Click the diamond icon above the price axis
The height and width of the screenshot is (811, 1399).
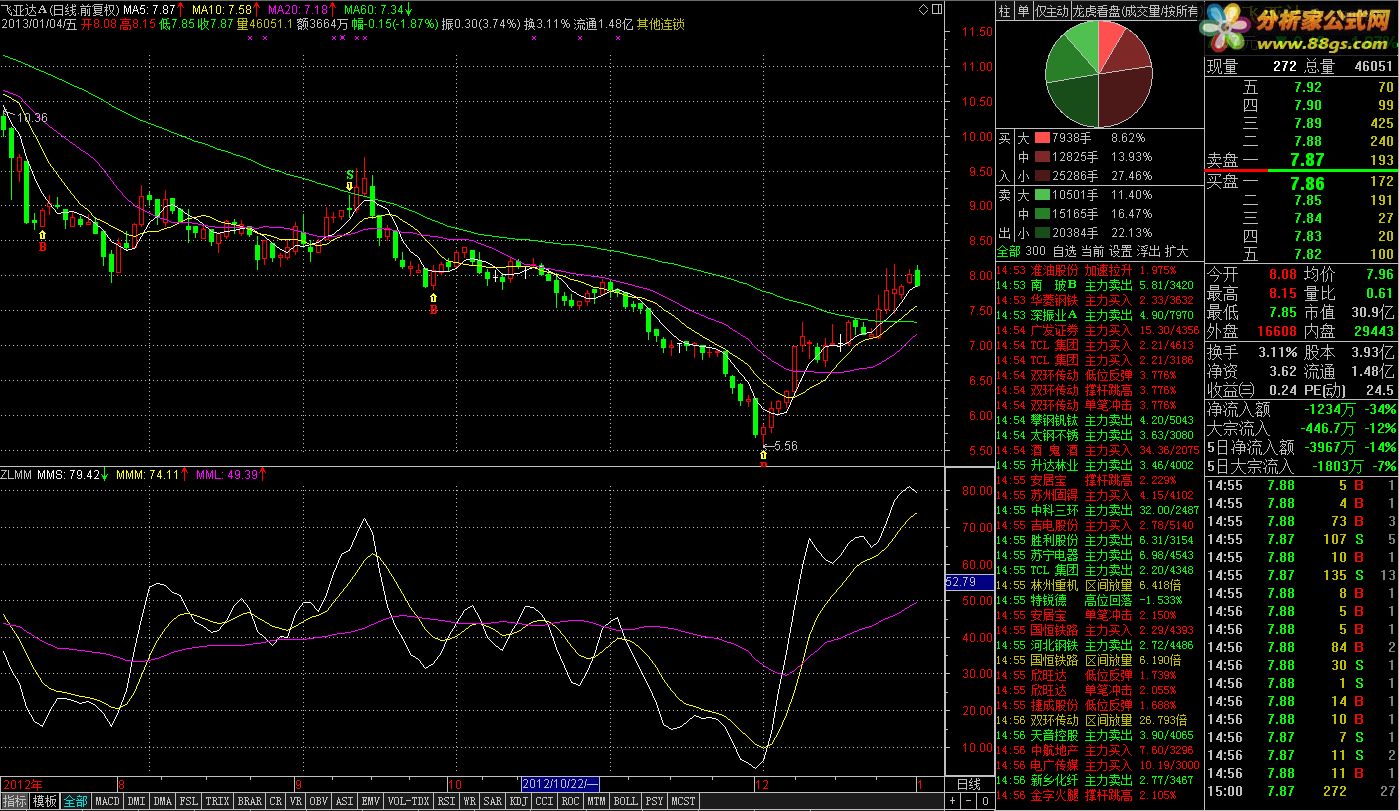921,8
